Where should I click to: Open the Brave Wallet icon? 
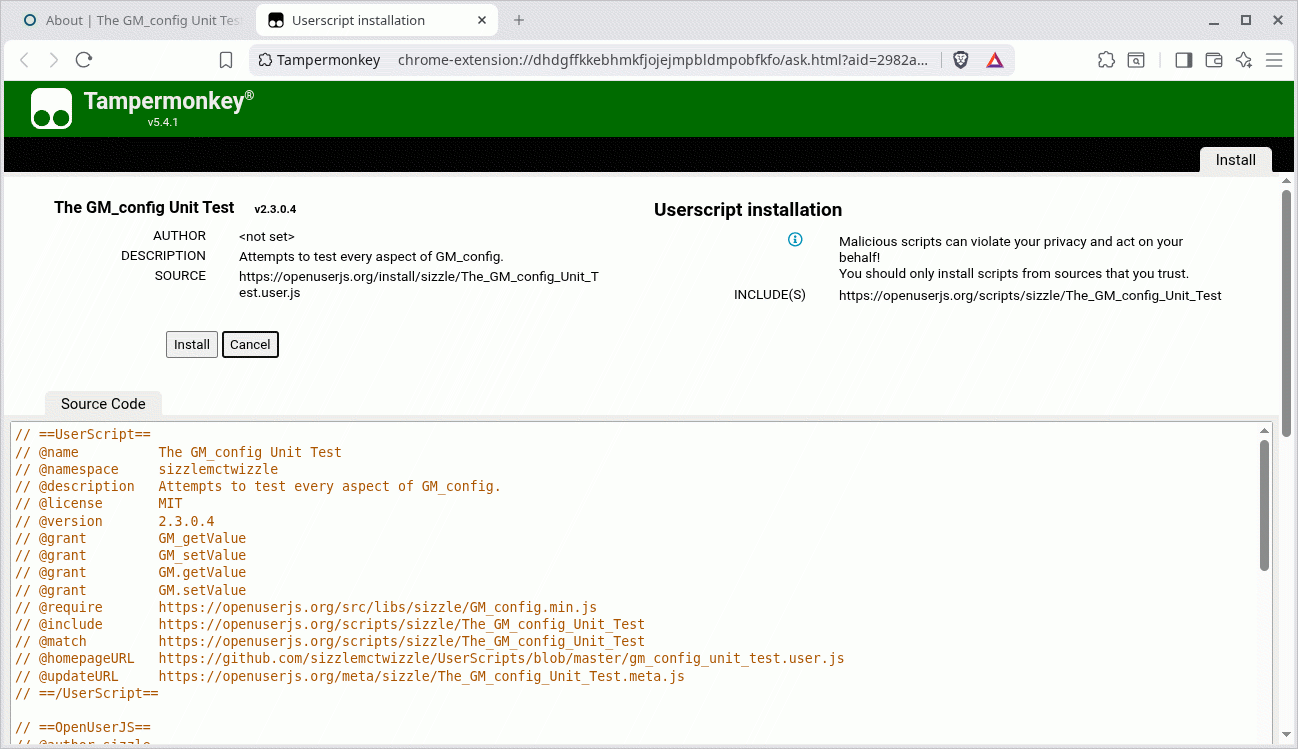[1213, 60]
